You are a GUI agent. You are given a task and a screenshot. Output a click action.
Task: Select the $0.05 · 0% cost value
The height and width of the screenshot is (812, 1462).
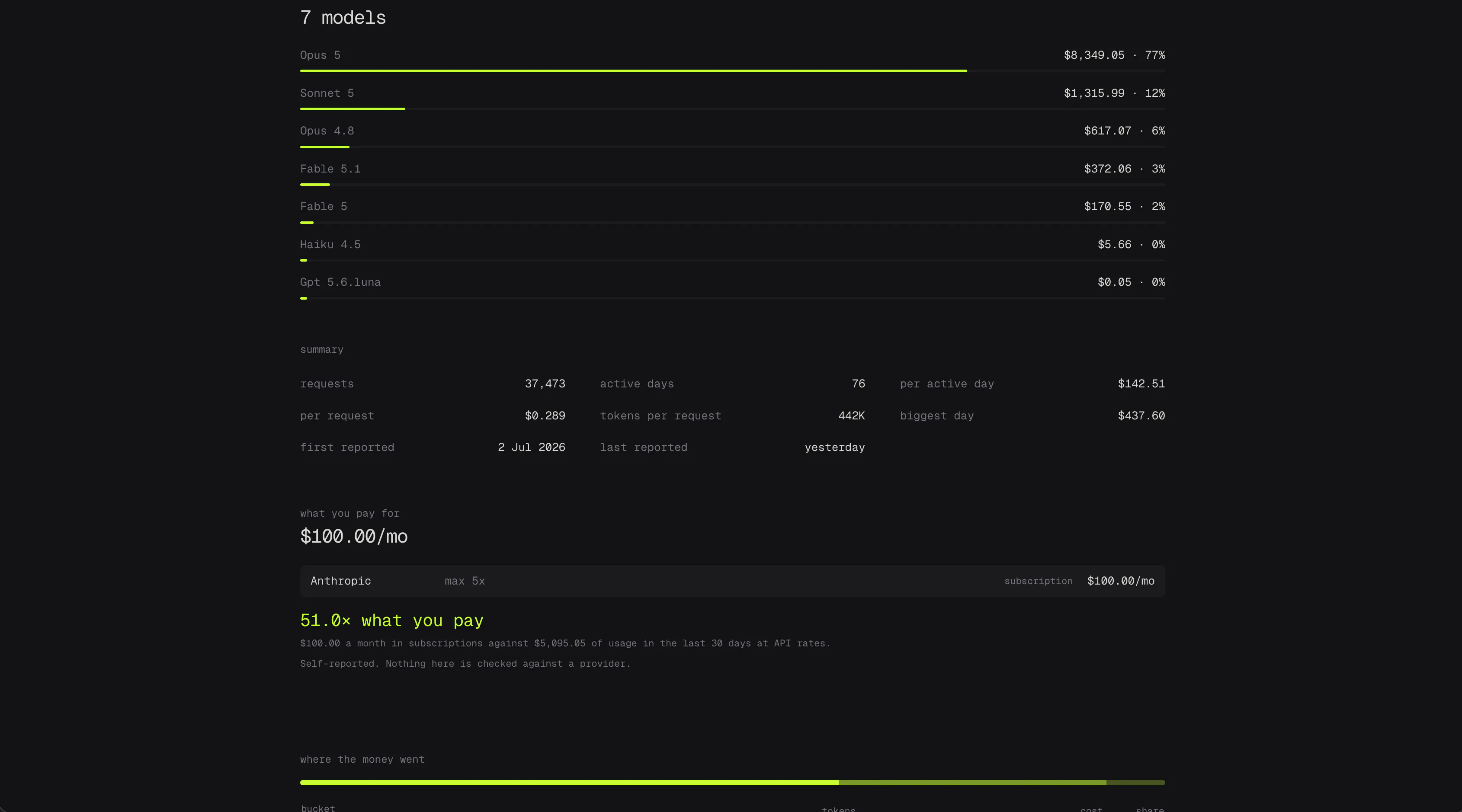click(1131, 282)
